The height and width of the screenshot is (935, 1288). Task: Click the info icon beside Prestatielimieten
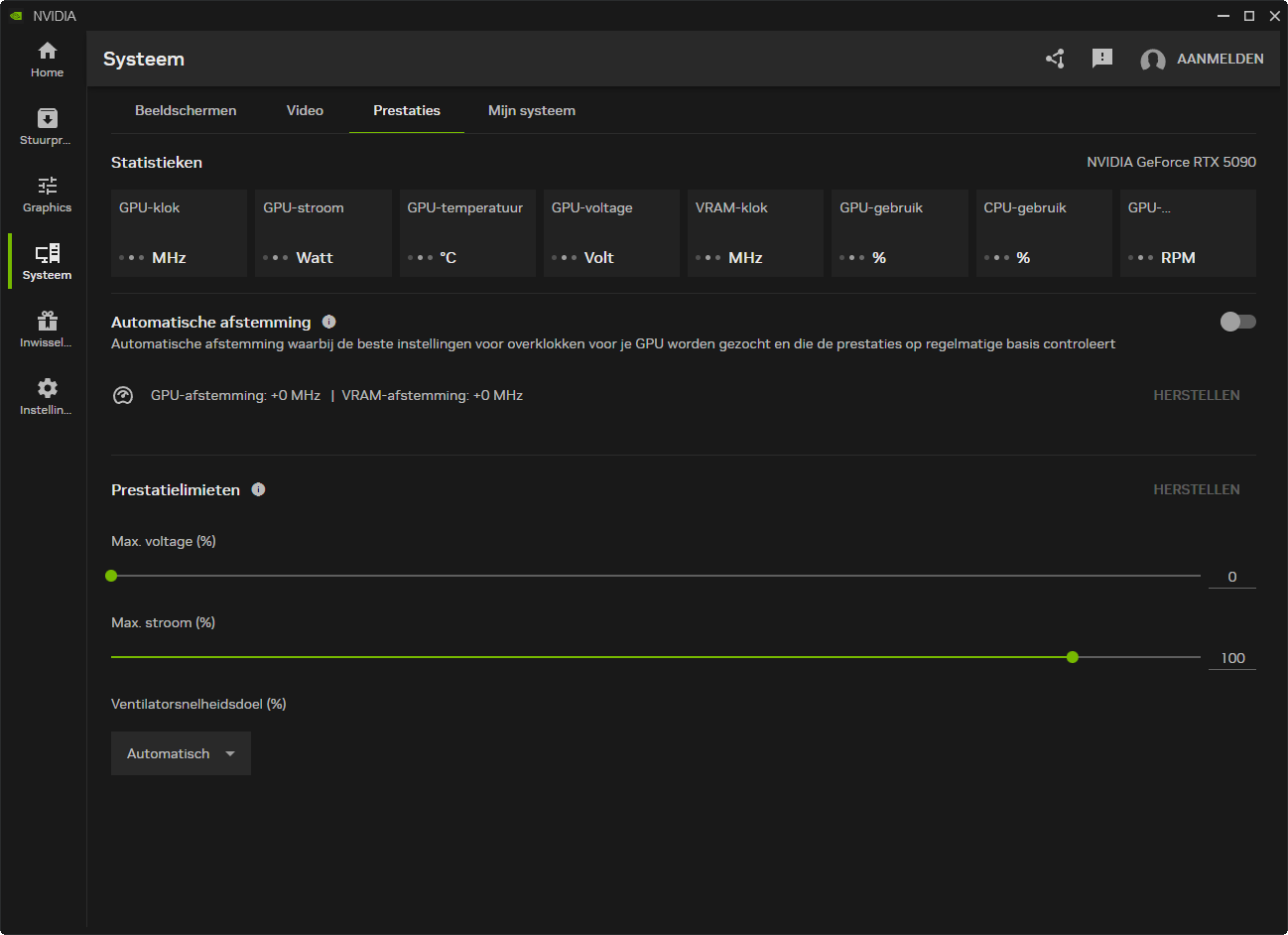tap(258, 489)
